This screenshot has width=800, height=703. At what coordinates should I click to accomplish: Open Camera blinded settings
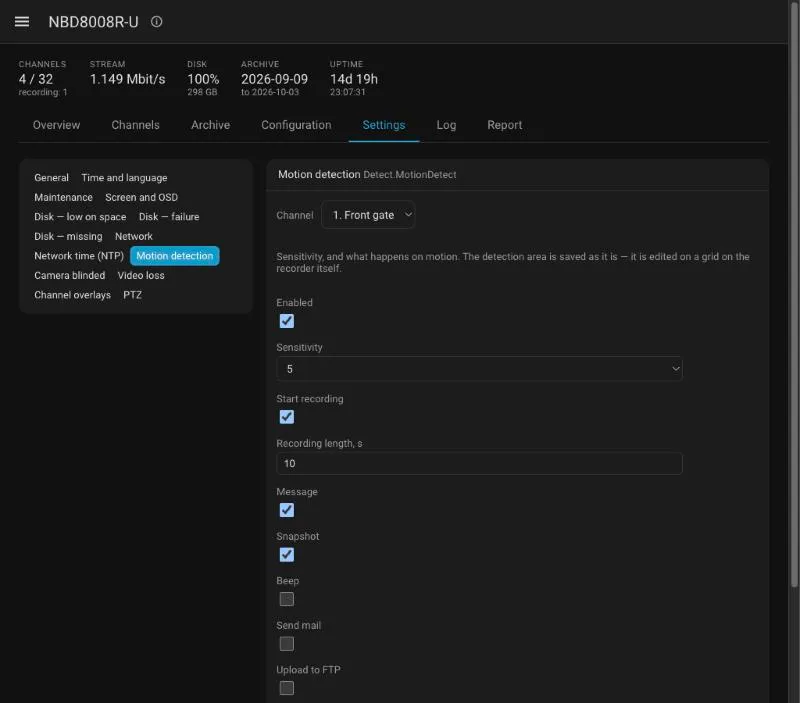click(x=69, y=275)
